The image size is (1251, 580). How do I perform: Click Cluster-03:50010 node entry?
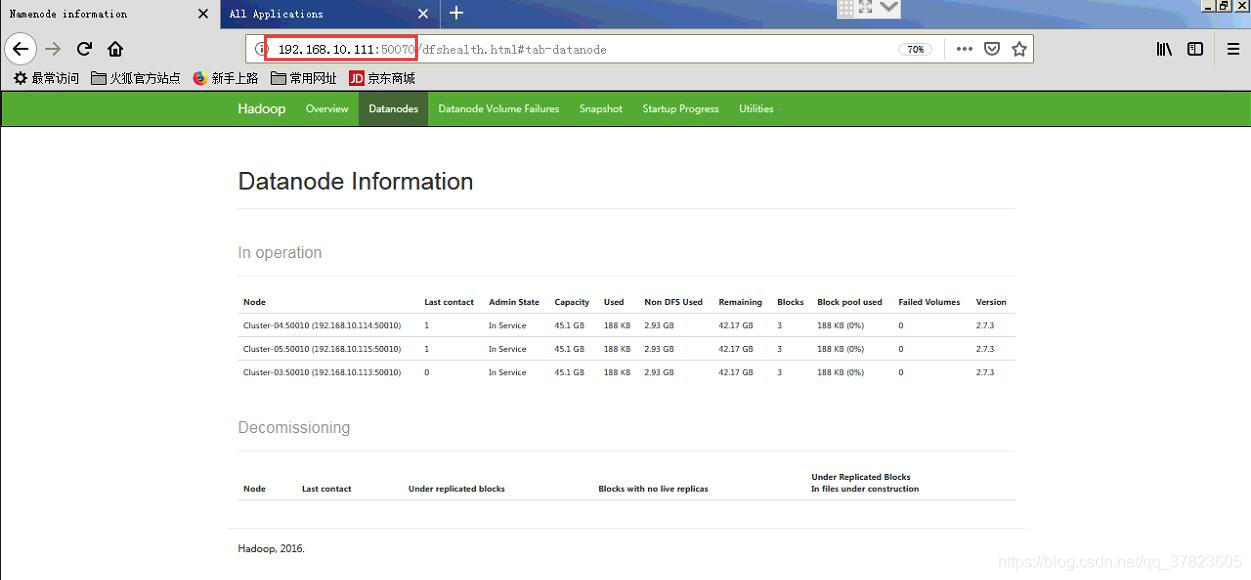(322, 372)
